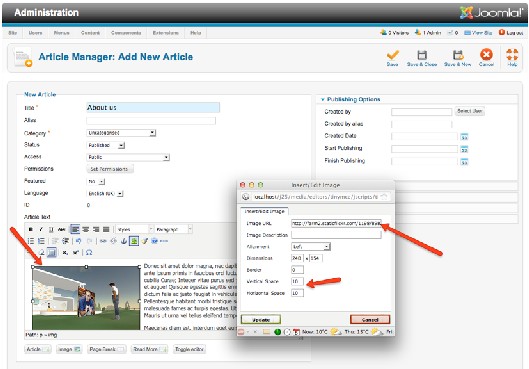Collapse the Publishing Options panel
This screenshot has height=369, width=529.
(x=323, y=100)
